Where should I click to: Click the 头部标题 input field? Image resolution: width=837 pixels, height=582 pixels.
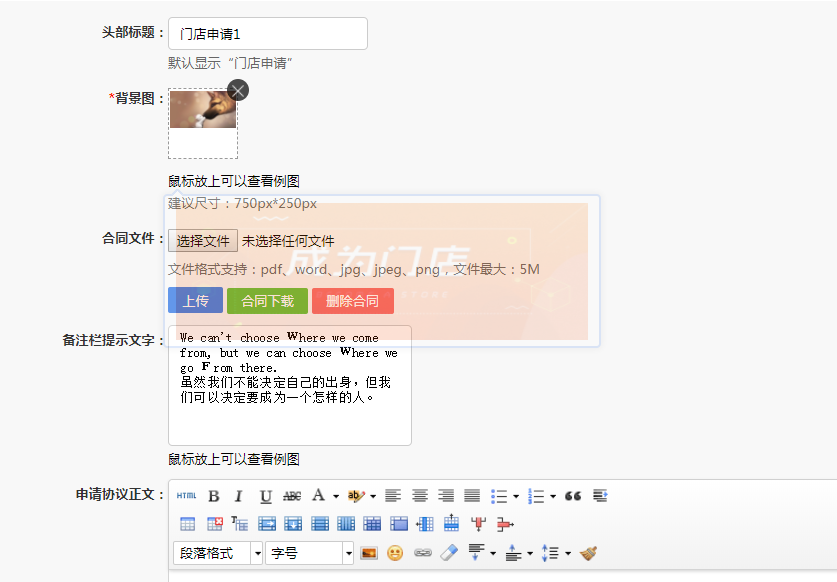tap(267, 34)
